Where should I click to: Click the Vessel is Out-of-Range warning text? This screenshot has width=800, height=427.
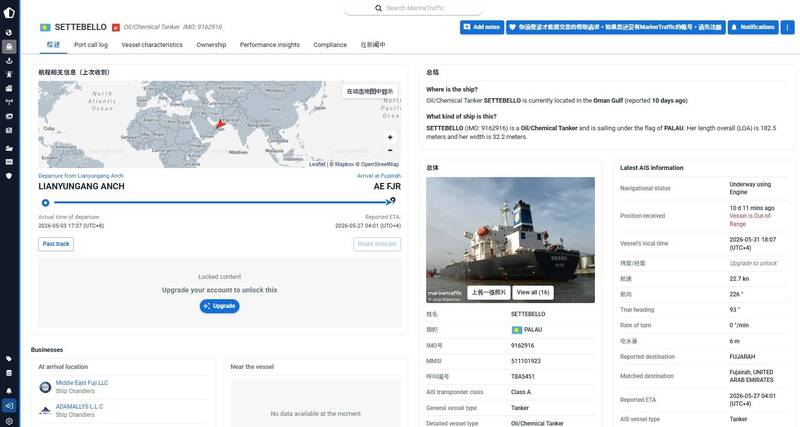click(750, 220)
